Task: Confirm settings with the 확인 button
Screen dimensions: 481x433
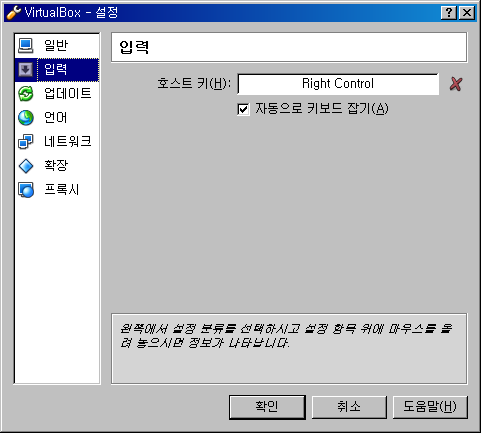Action: click(x=267, y=407)
